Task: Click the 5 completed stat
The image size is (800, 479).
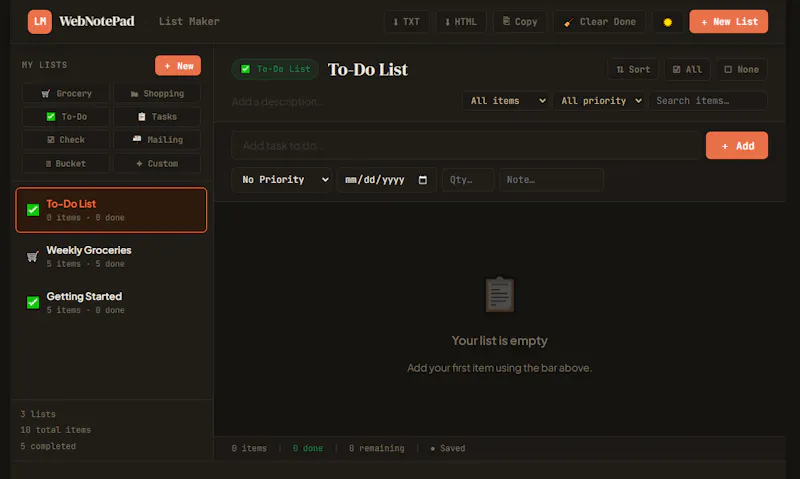Action: click(48, 446)
